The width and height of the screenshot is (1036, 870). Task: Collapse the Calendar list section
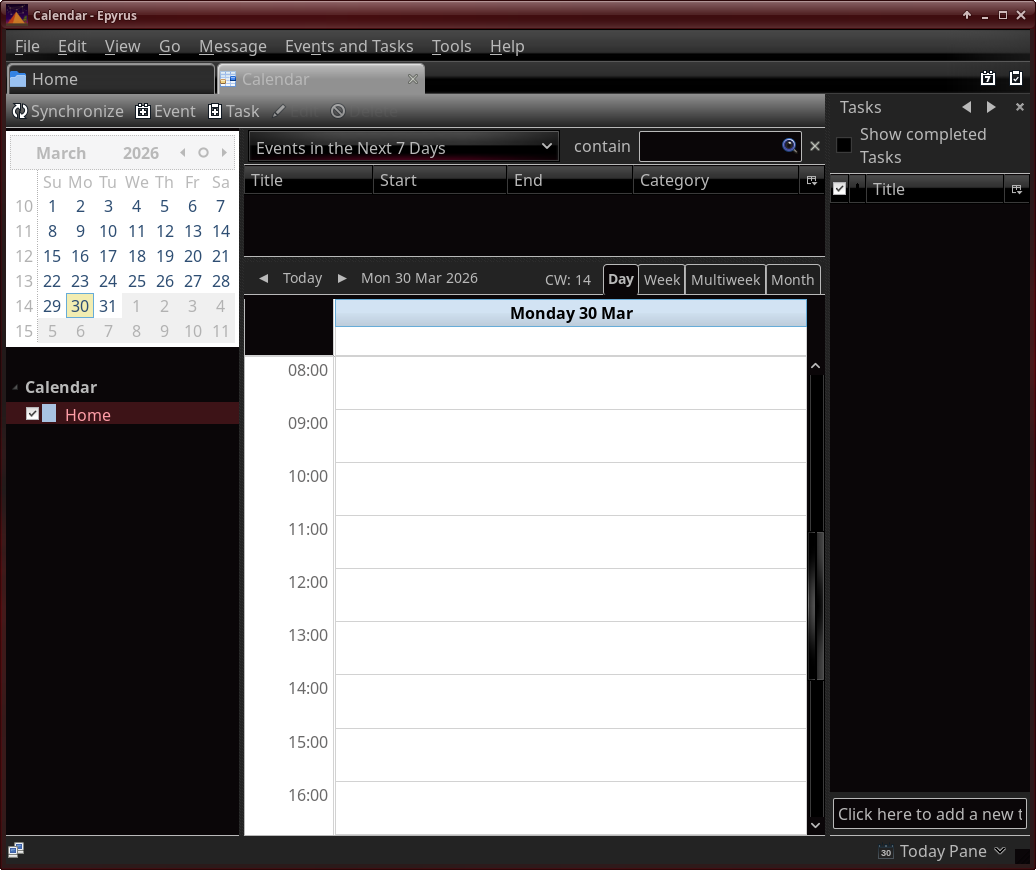click(15, 387)
